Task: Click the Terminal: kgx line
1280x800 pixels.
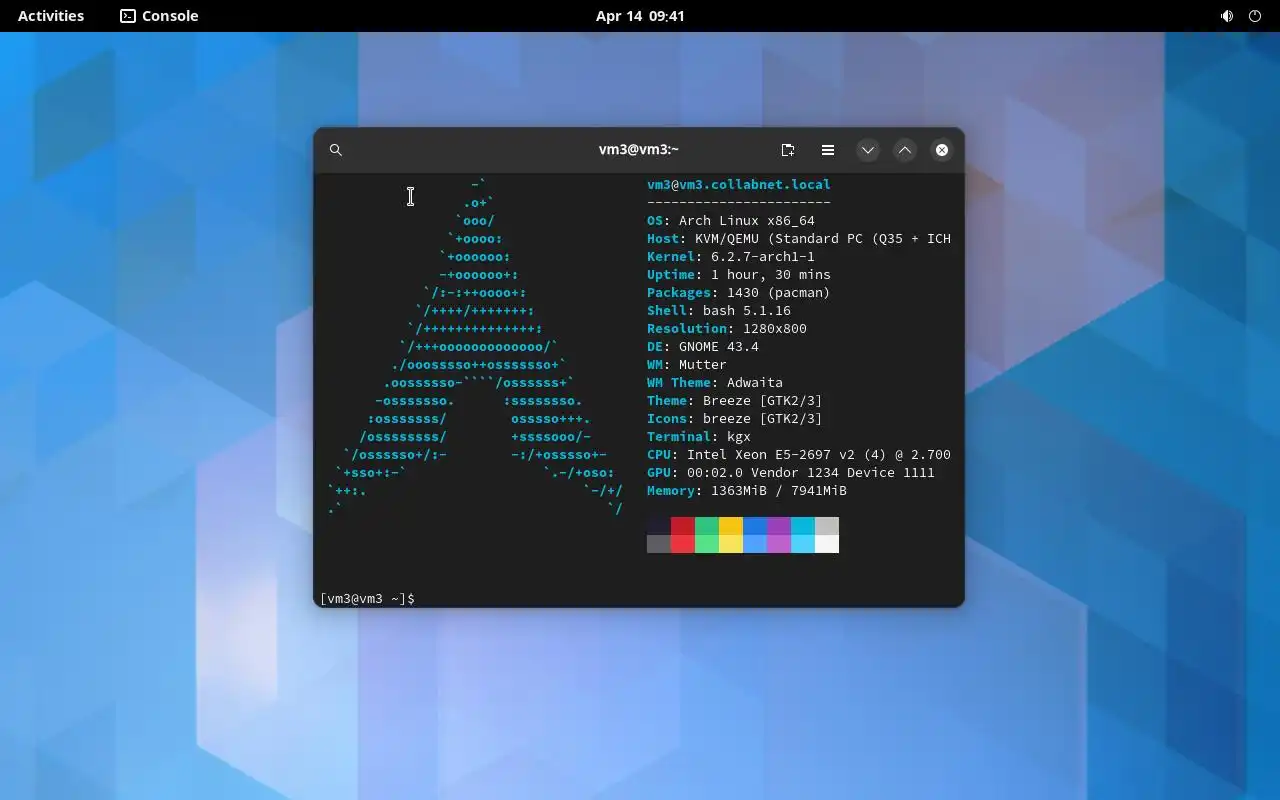Action: 699,437
